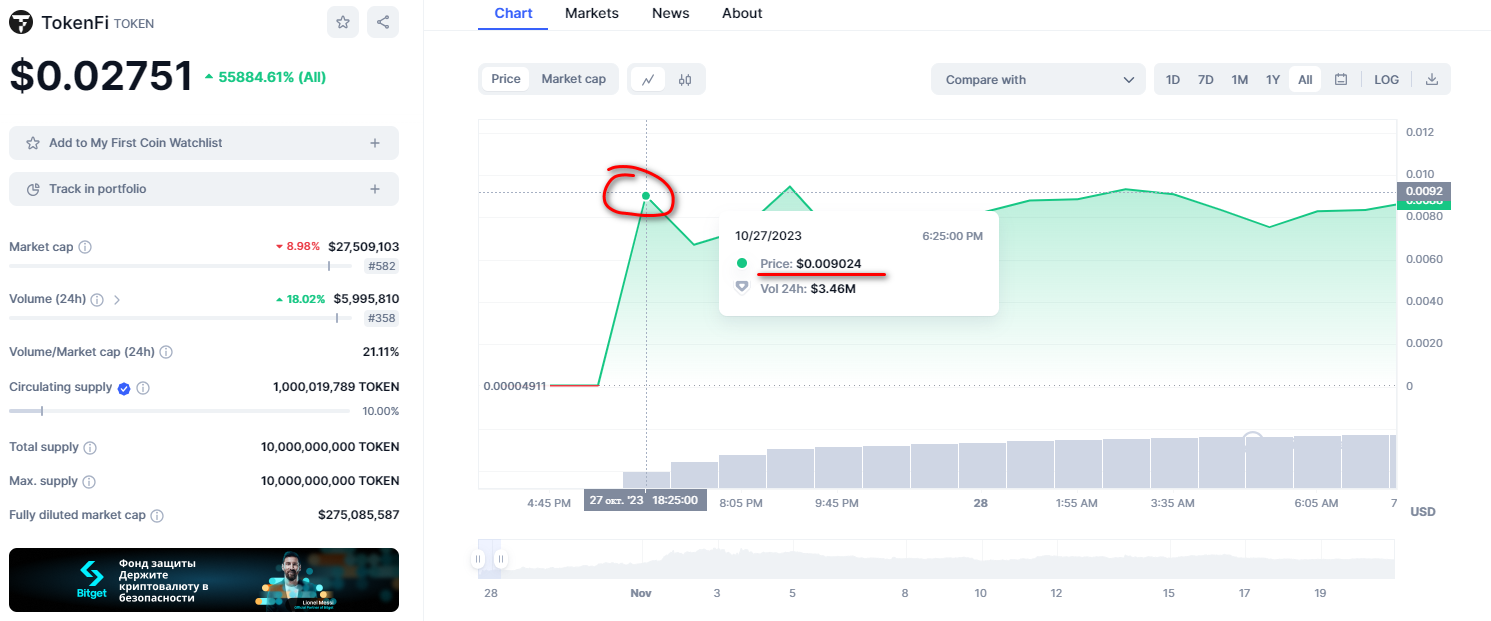The image size is (1491, 621).
Task: Switch to candlestick chart view
Action: [x=685, y=80]
